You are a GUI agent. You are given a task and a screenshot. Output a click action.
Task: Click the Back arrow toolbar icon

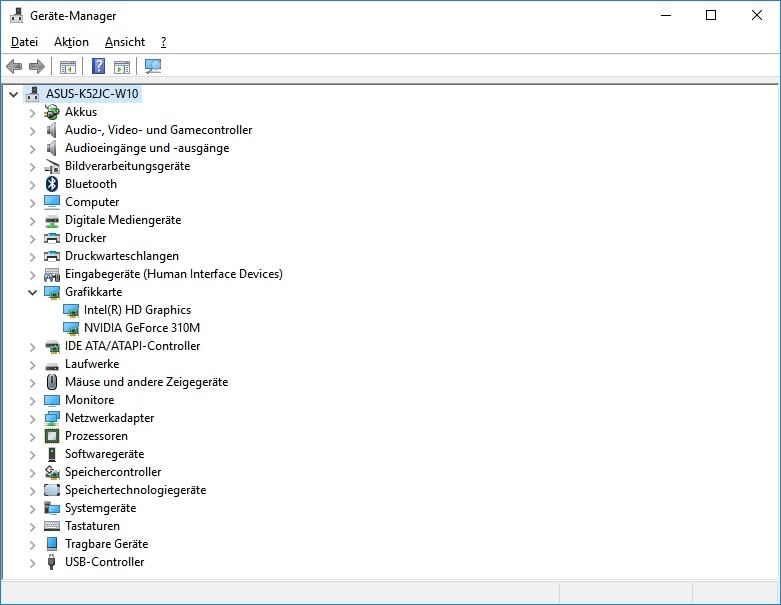point(14,66)
